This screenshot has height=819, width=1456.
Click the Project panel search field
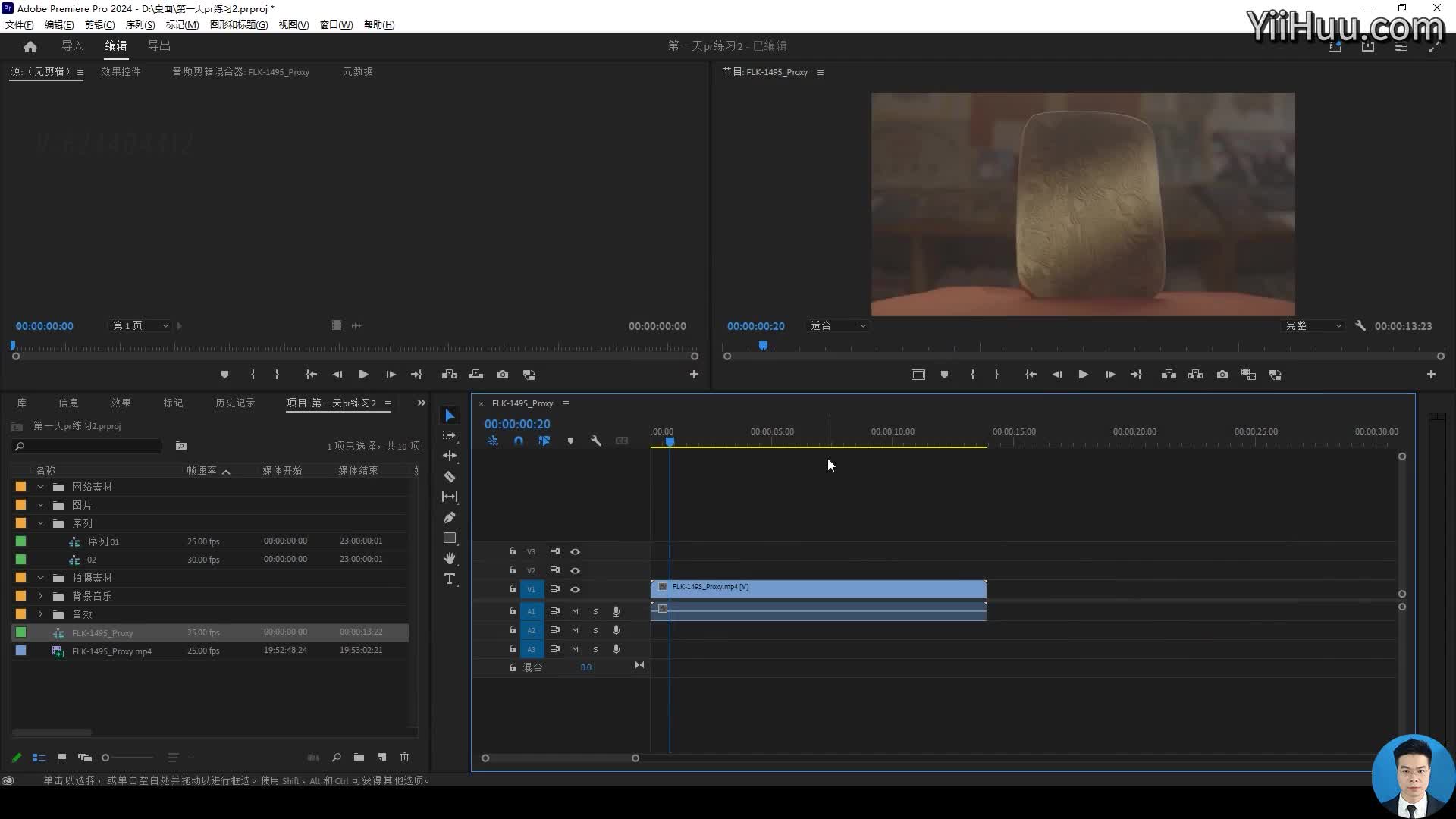click(x=86, y=446)
